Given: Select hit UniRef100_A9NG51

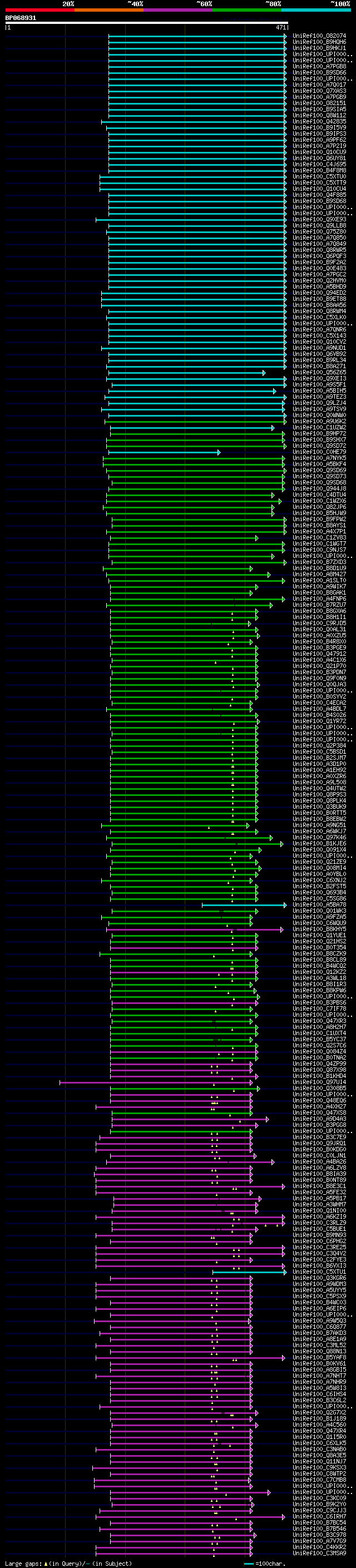Looking at the screenshot, I should coord(319,825).
